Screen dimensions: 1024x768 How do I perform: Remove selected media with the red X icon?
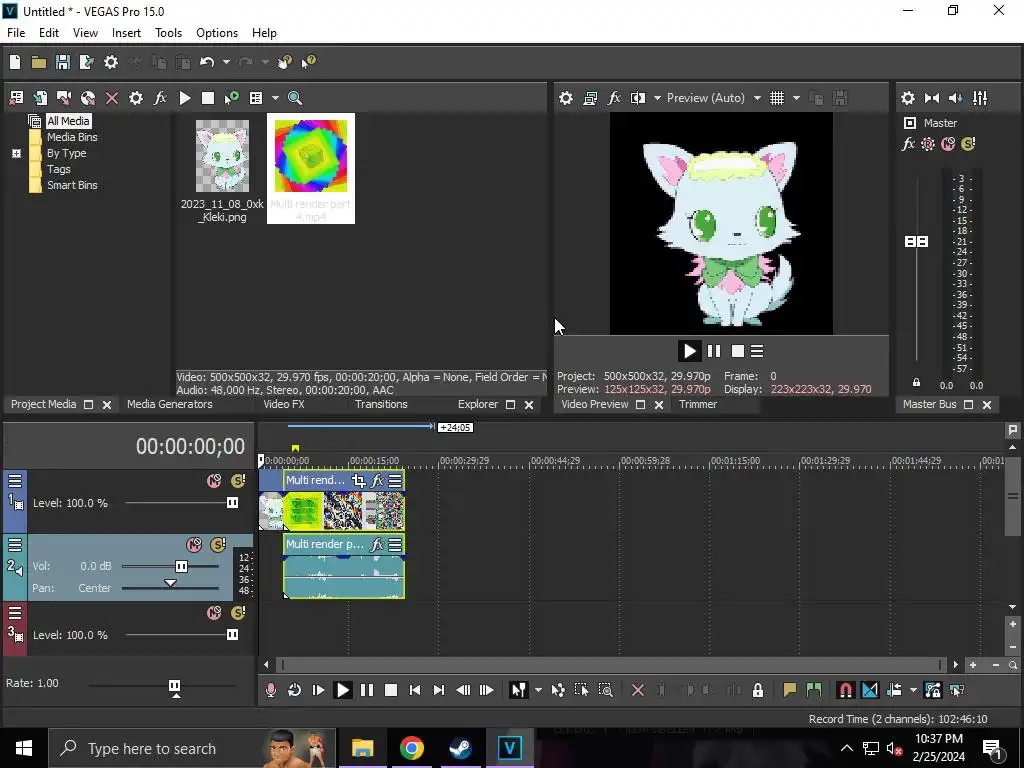click(112, 98)
